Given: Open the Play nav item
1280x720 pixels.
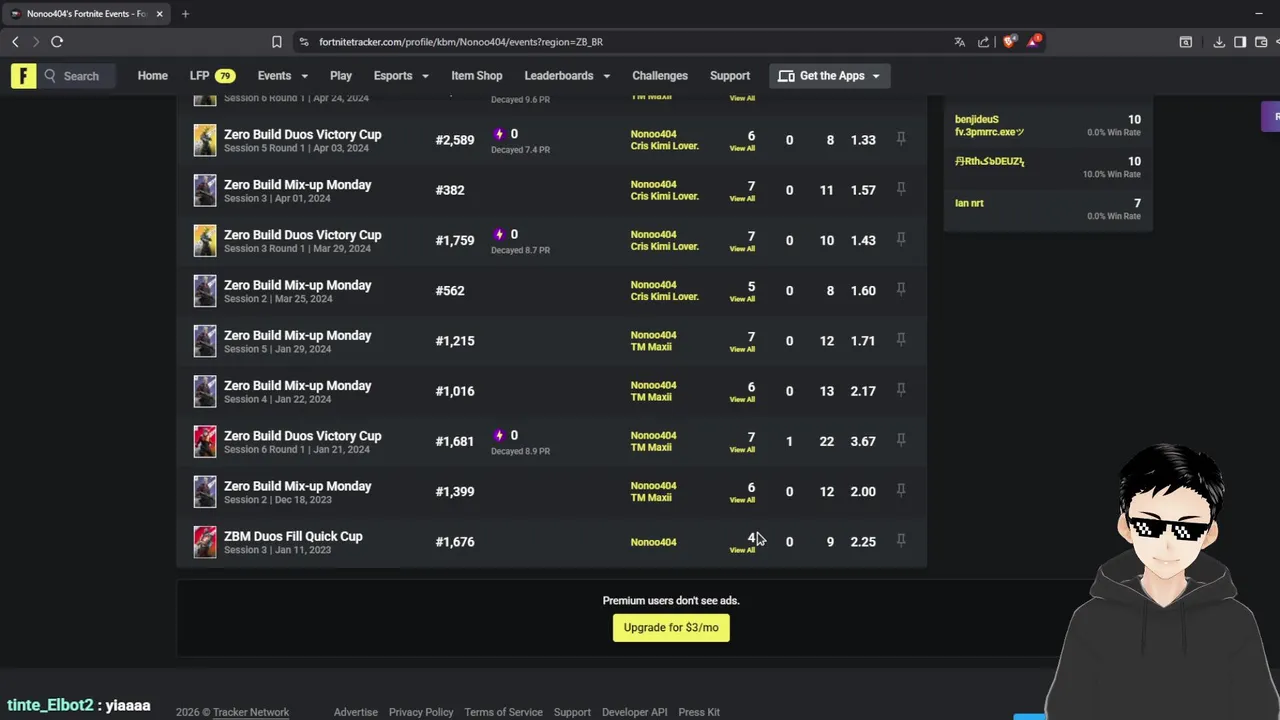Looking at the screenshot, I should pyautogui.click(x=341, y=76).
